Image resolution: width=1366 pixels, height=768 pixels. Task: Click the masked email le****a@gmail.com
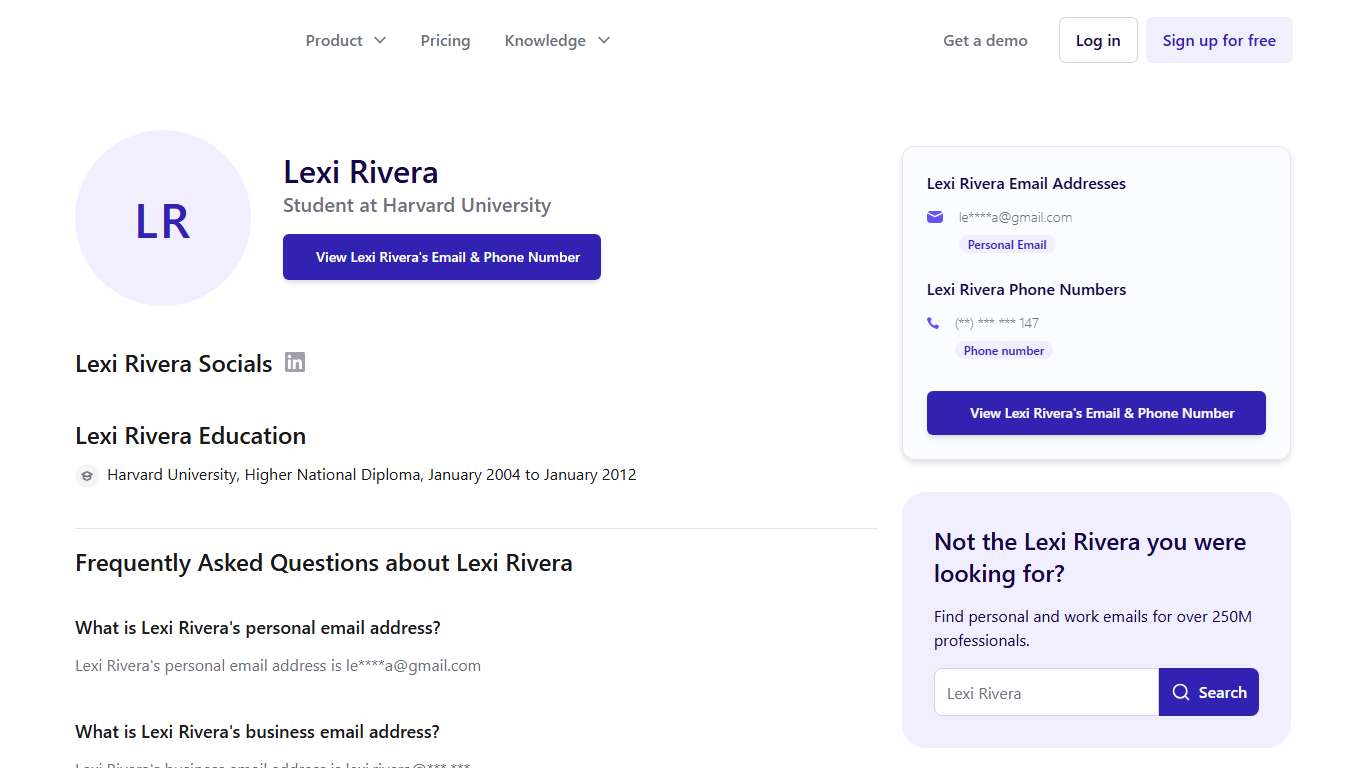1014,216
